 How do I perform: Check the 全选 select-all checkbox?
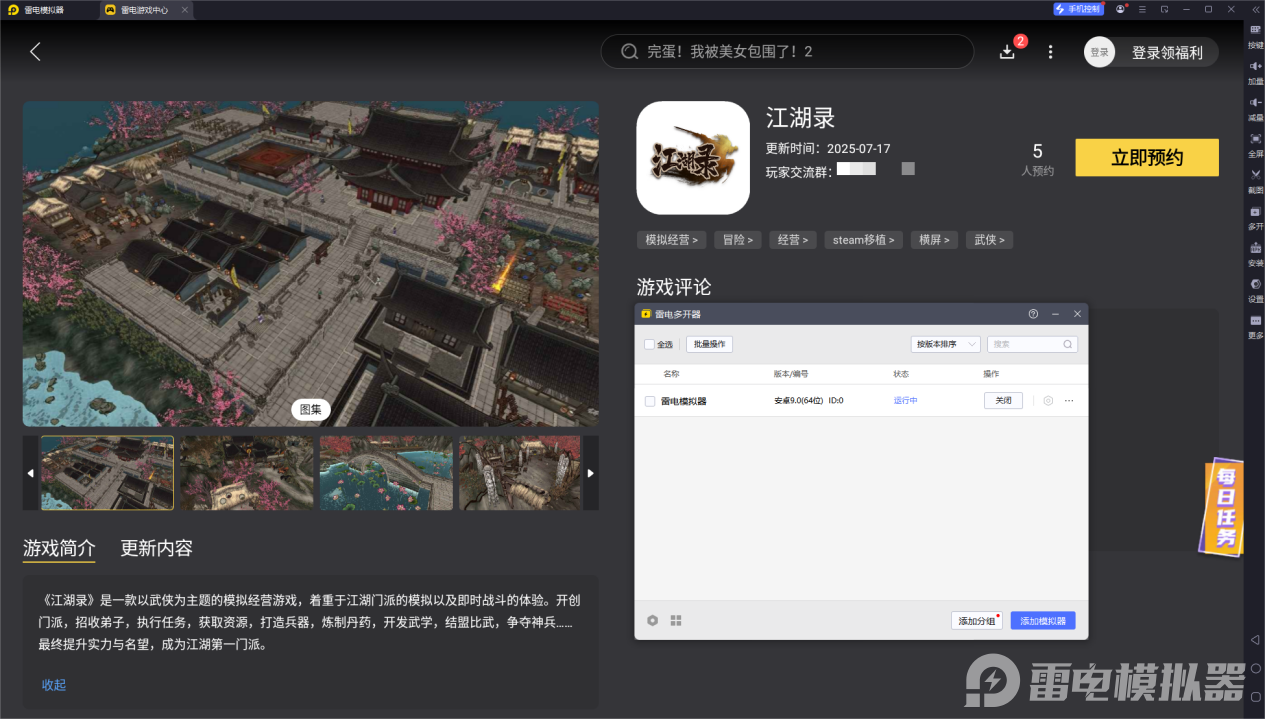tap(648, 344)
